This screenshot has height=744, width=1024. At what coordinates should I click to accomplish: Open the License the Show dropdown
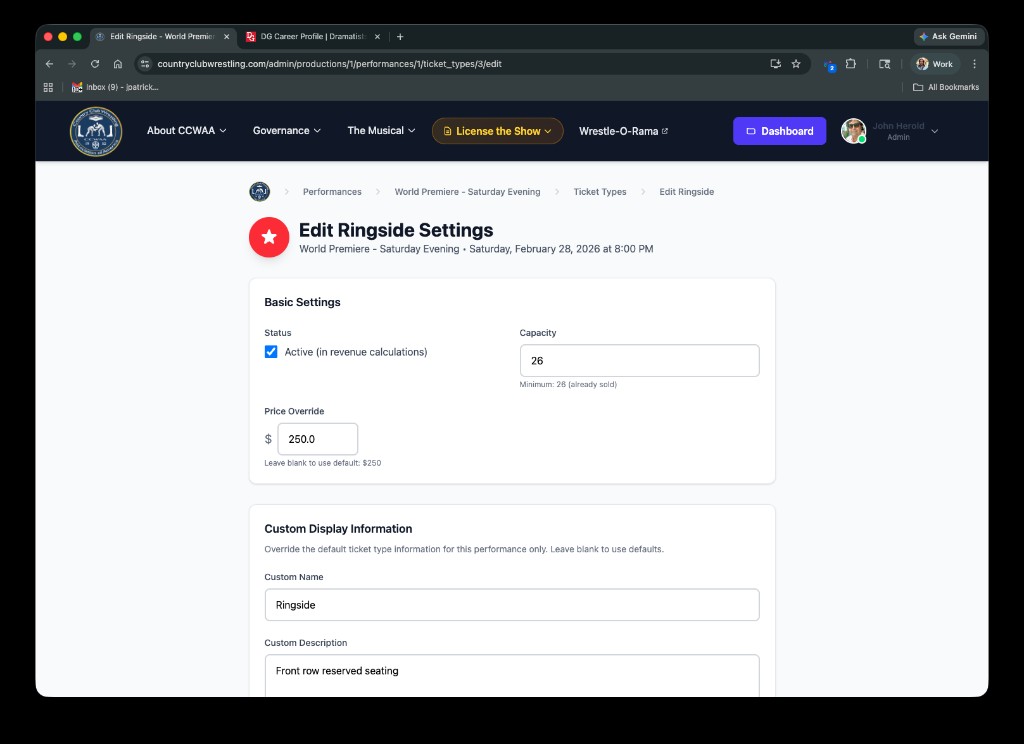tap(497, 131)
